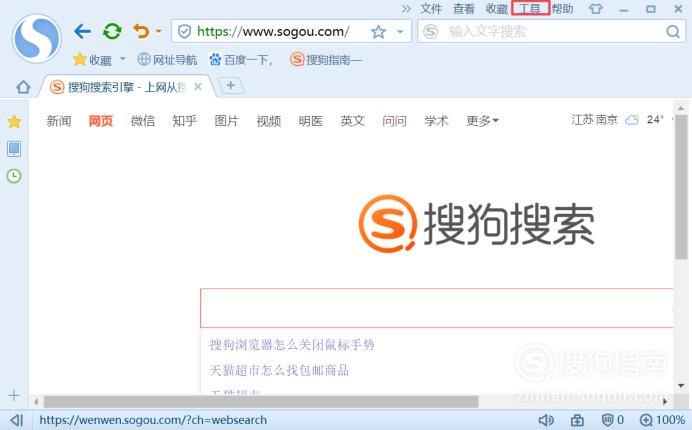The width and height of the screenshot is (692, 430).
Task: Collapse sidebar with bottom-left arrow icon
Action: coord(16,420)
